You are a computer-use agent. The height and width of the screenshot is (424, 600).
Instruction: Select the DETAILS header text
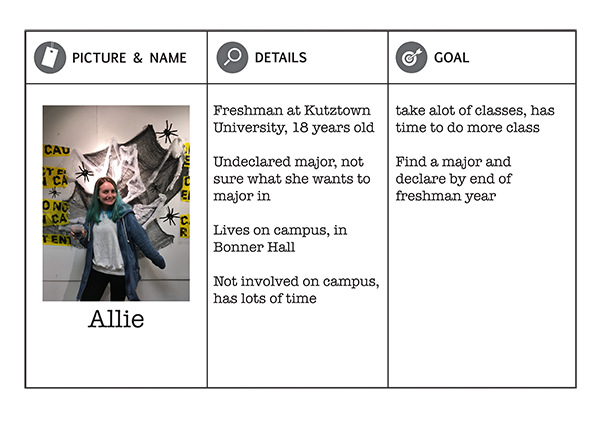(281, 57)
